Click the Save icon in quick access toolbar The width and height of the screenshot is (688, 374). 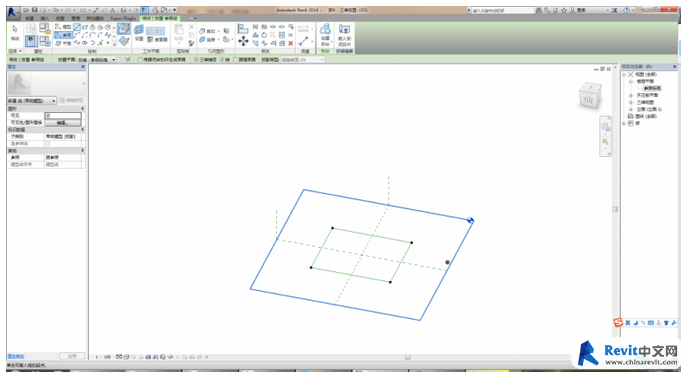click(34, 10)
